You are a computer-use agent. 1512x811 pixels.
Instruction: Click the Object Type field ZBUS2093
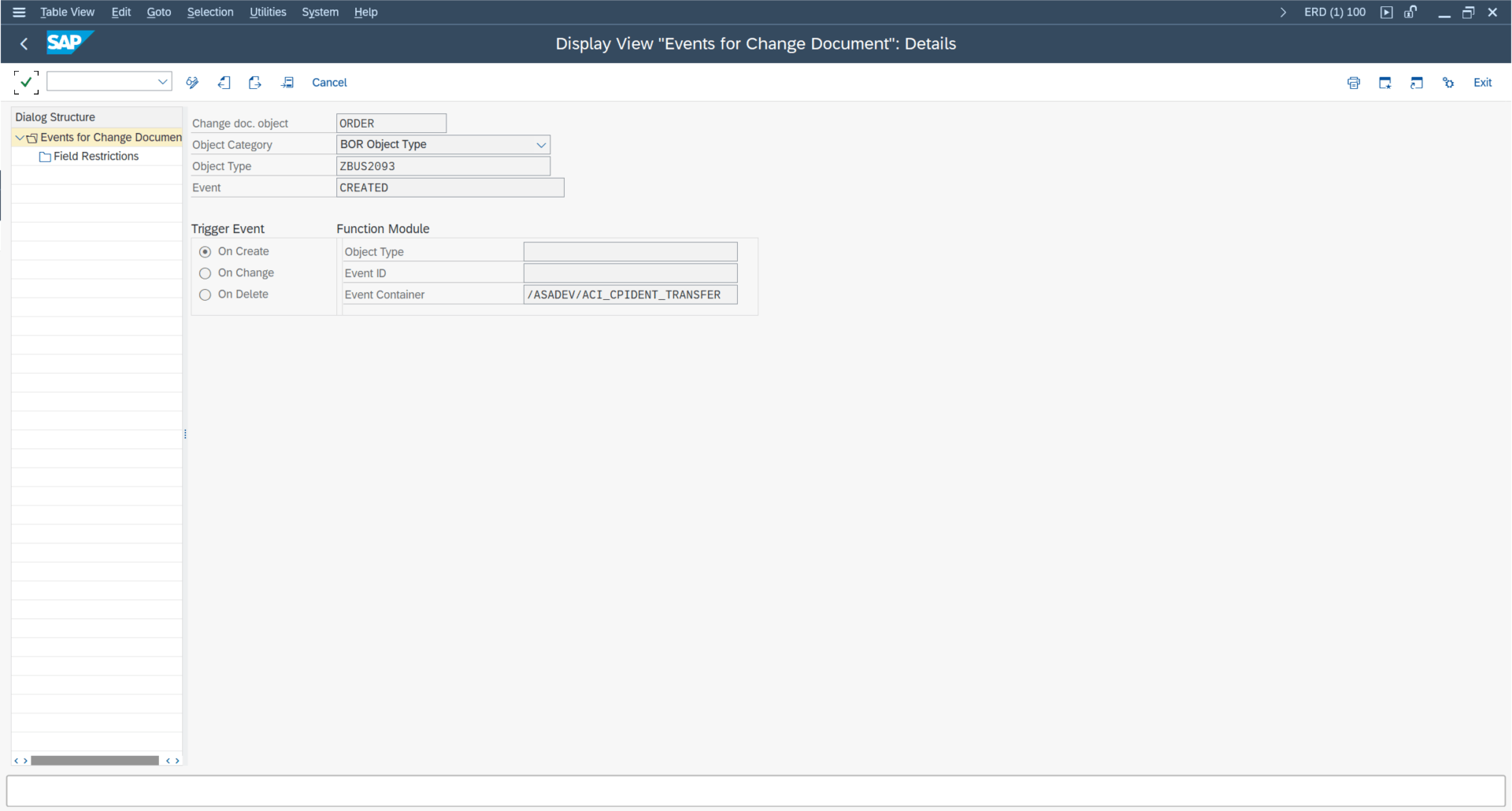pos(443,166)
